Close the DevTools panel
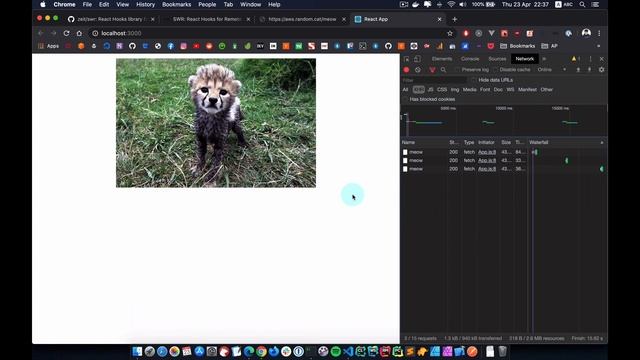The width and height of the screenshot is (640, 360). coord(602,59)
